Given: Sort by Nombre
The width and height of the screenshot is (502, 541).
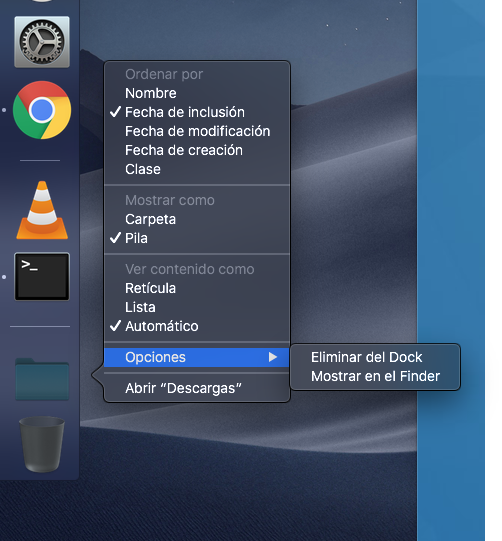Looking at the screenshot, I should [x=197, y=93].
